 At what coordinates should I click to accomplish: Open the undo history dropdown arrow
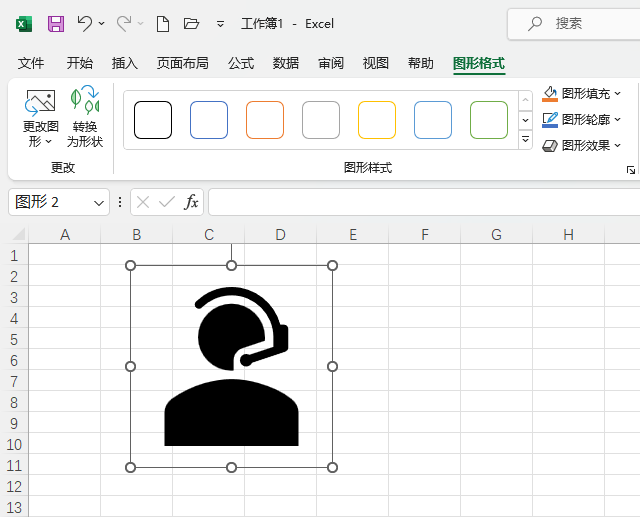pos(102,24)
